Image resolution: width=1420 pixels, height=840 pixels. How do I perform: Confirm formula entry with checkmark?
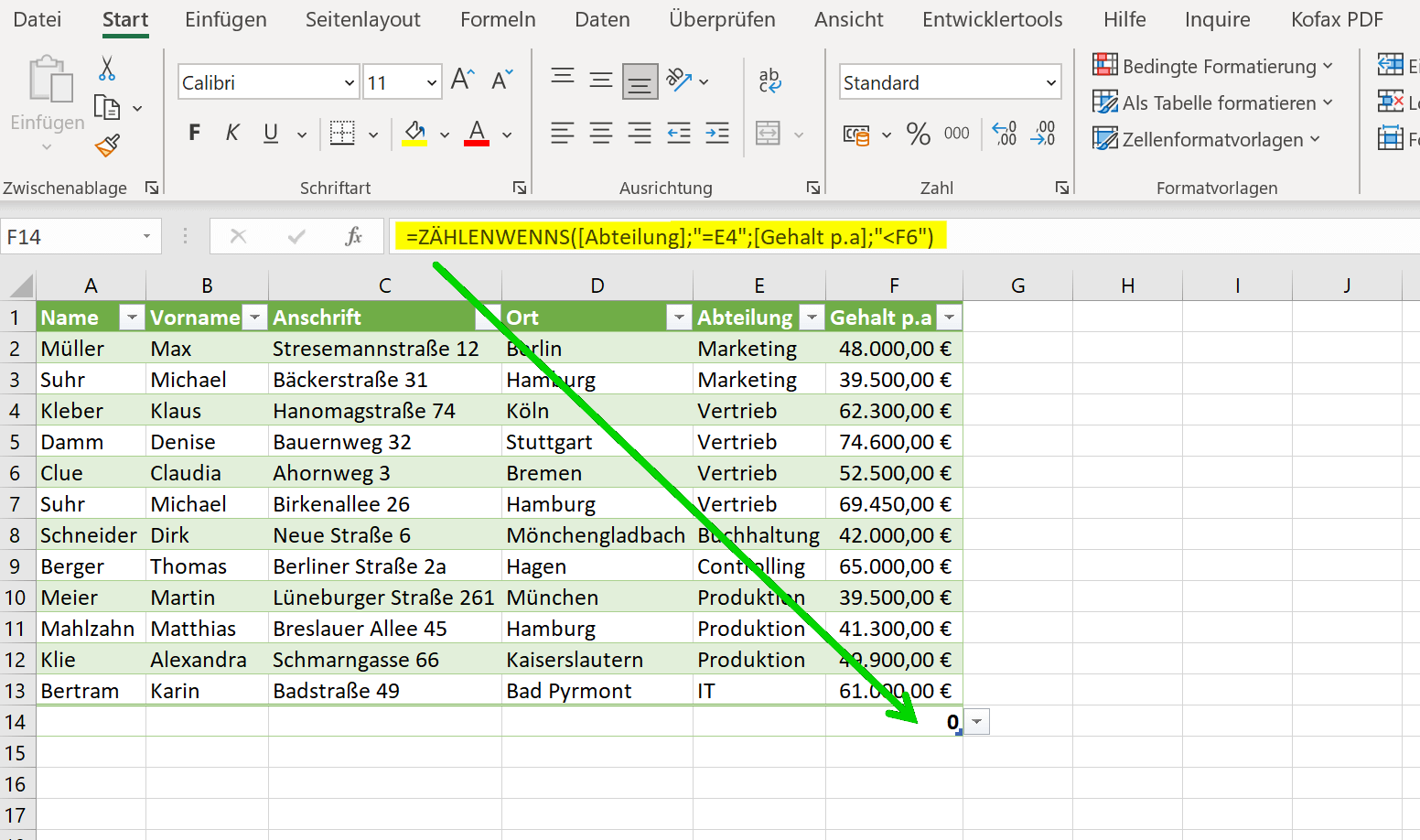point(296,236)
